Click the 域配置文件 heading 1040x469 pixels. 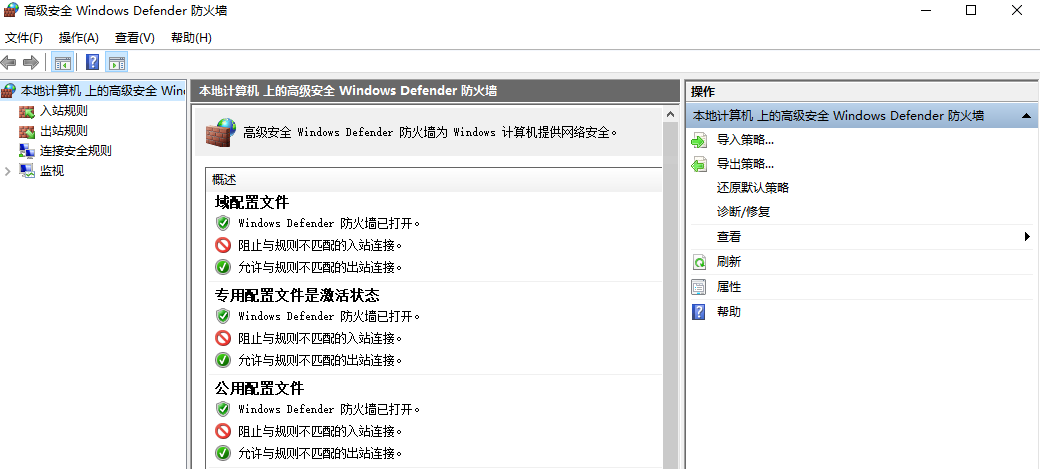click(252, 202)
